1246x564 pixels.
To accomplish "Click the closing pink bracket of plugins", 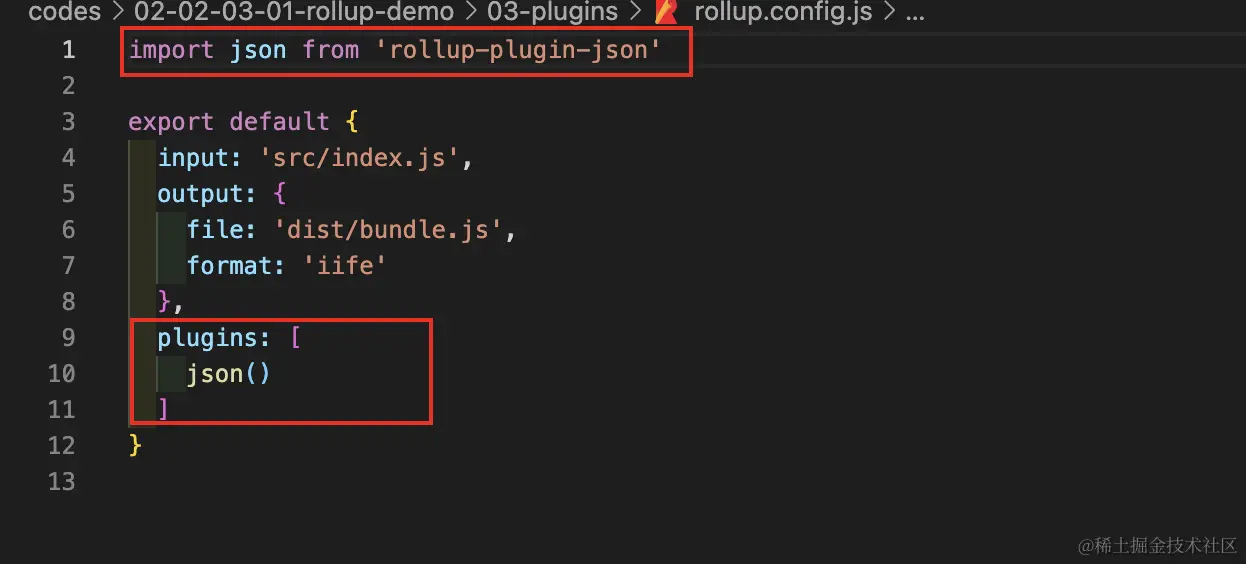I will 164,410.
